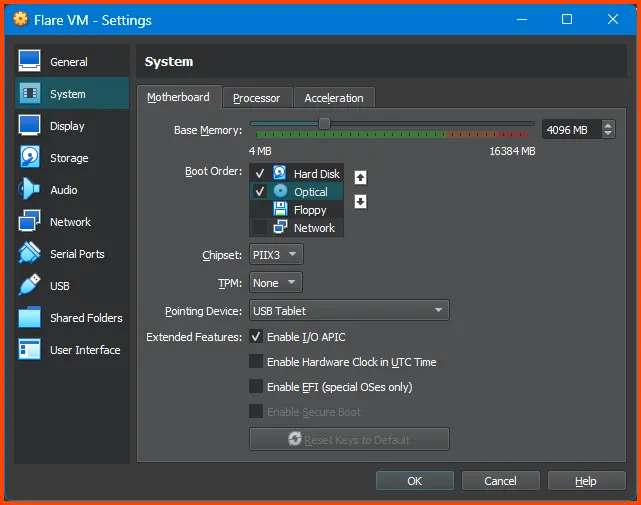
Task: Click the Flare VM gear icon in title bar
Action: pyautogui.click(x=20, y=19)
